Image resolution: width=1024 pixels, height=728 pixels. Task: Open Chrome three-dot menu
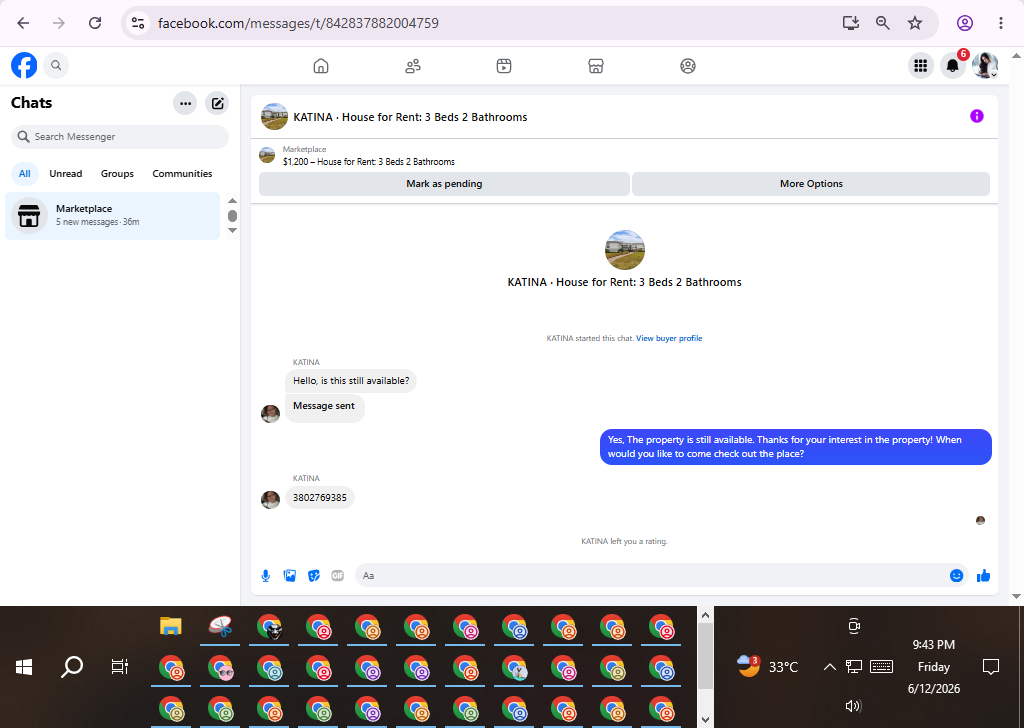click(1000, 24)
